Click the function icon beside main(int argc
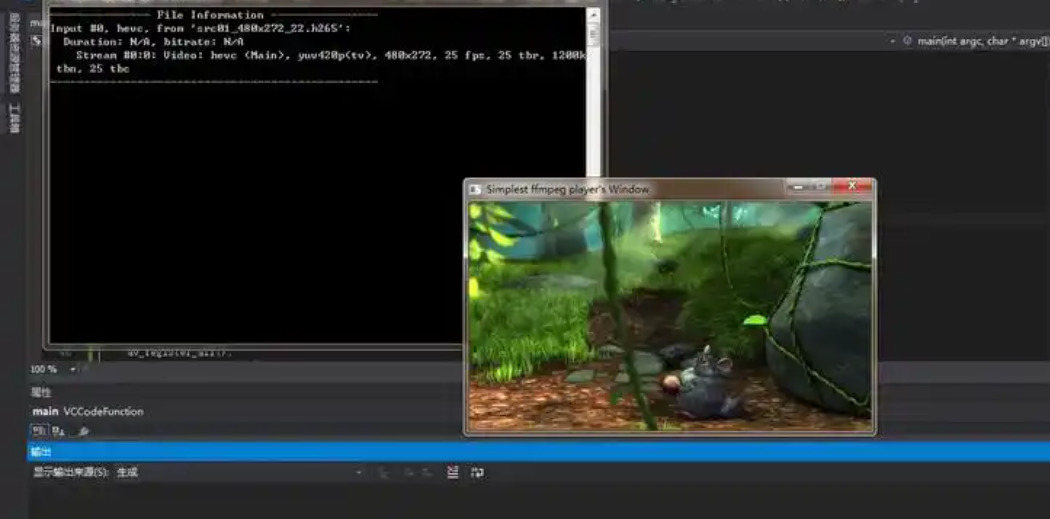The height and width of the screenshot is (519, 1050). click(x=907, y=41)
